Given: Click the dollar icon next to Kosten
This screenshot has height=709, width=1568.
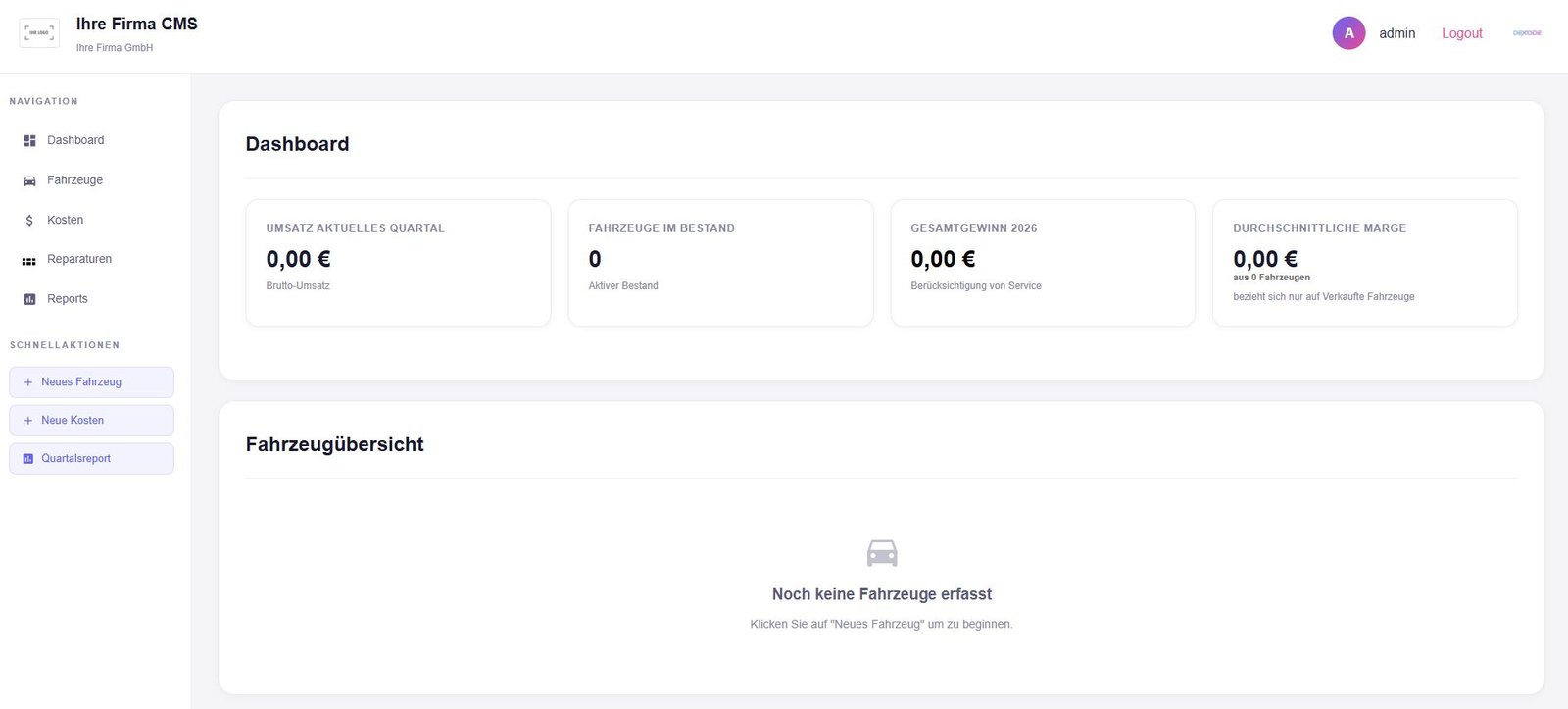Looking at the screenshot, I should [x=29, y=221].
